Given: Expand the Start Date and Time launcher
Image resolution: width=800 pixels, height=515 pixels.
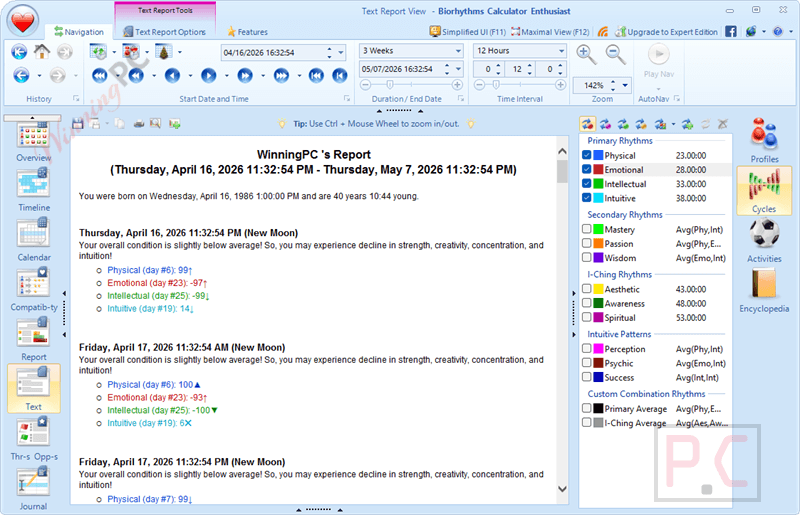Looking at the screenshot, I should click(347, 98).
